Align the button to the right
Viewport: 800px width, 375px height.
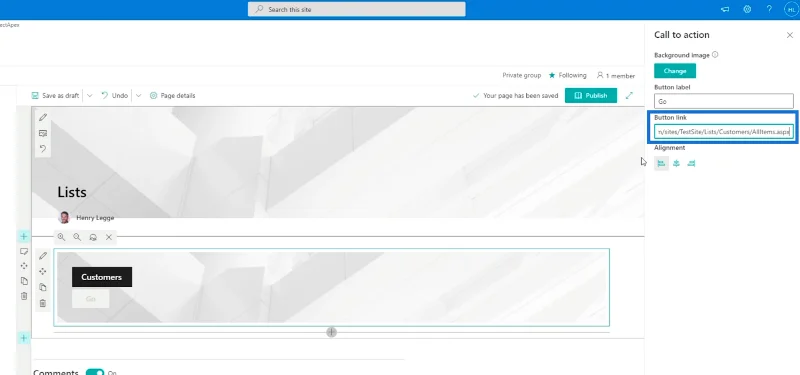pyautogui.click(x=691, y=163)
